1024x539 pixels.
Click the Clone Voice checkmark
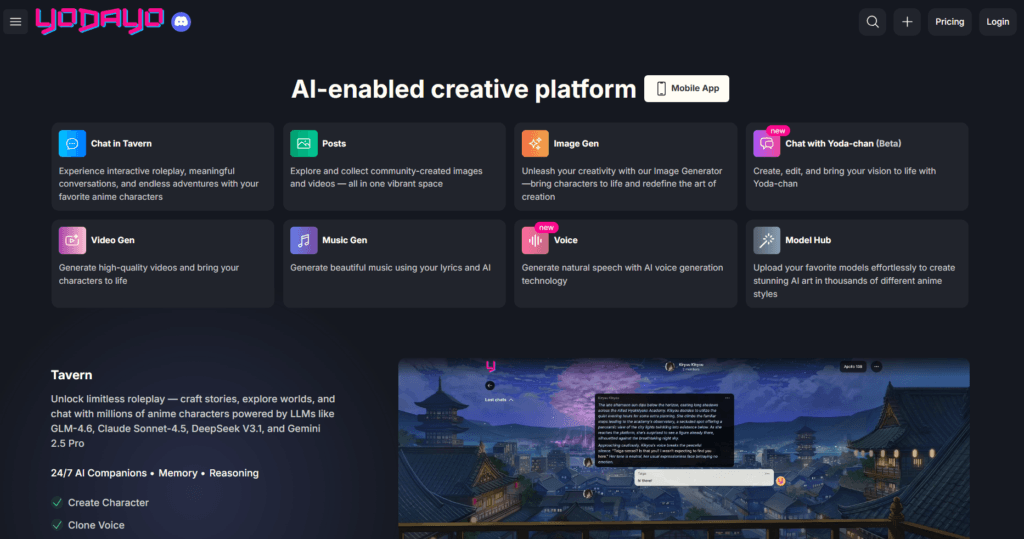tap(57, 525)
